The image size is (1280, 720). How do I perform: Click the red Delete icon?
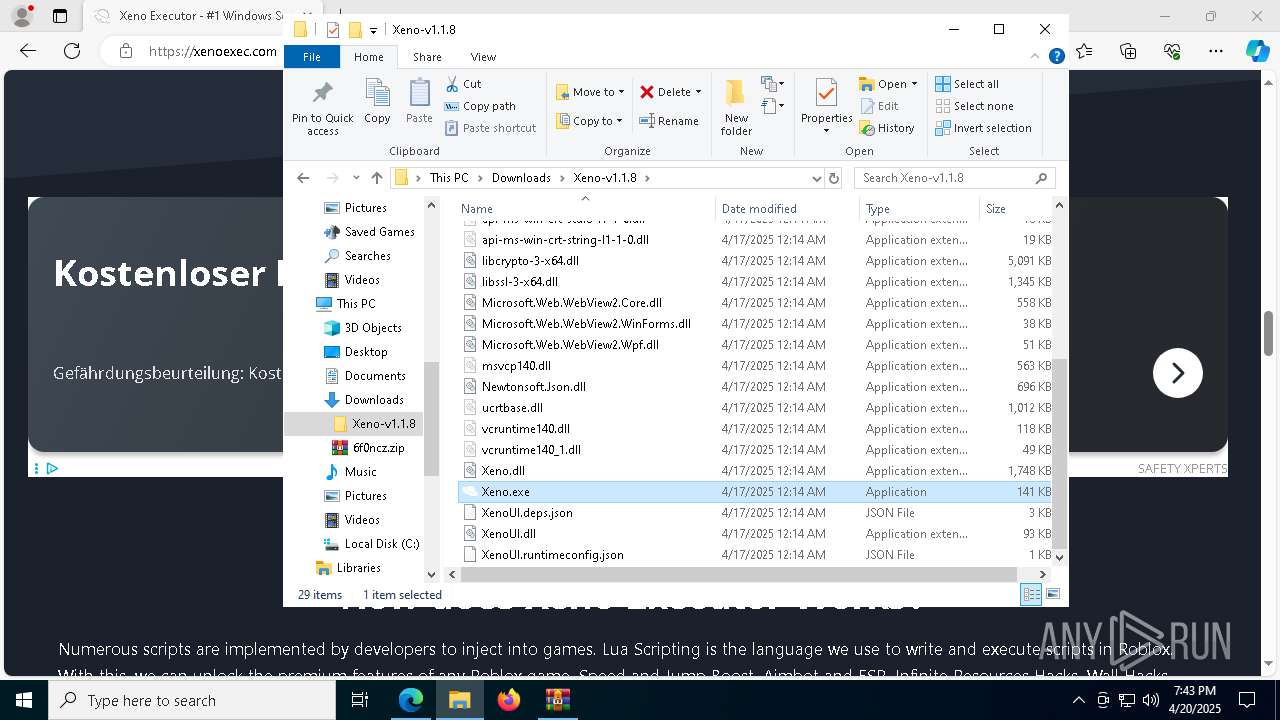pyautogui.click(x=647, y=92)
